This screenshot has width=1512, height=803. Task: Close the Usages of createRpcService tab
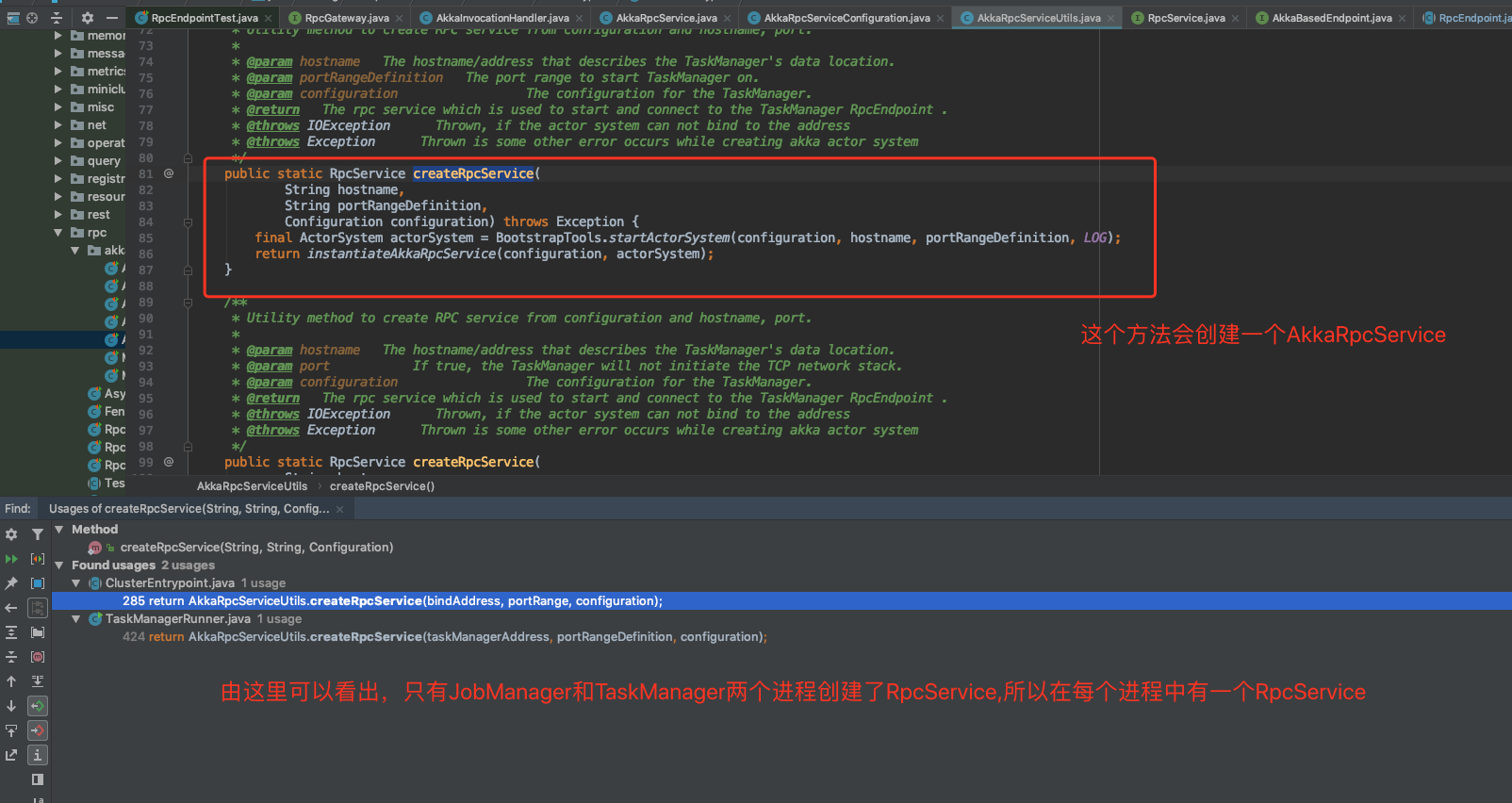(x=340, y=509)
